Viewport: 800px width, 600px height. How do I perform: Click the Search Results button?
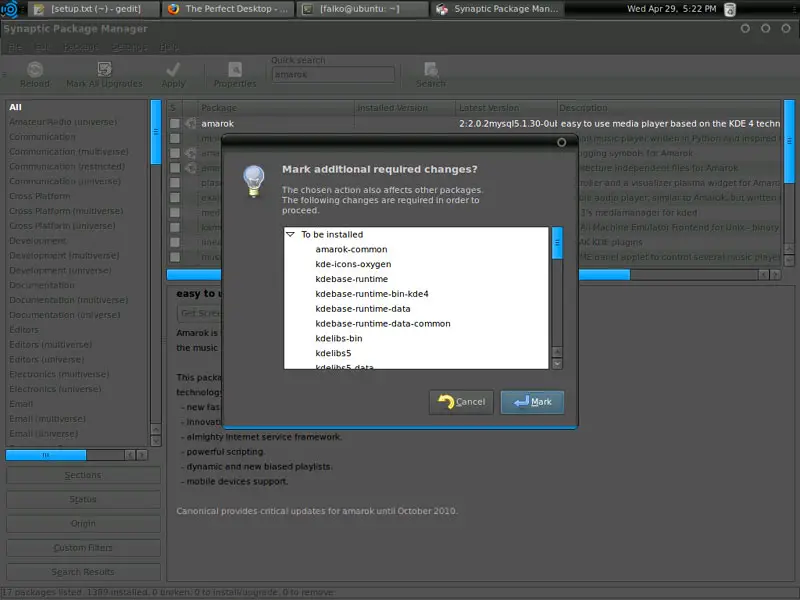(x=83, y=572)
